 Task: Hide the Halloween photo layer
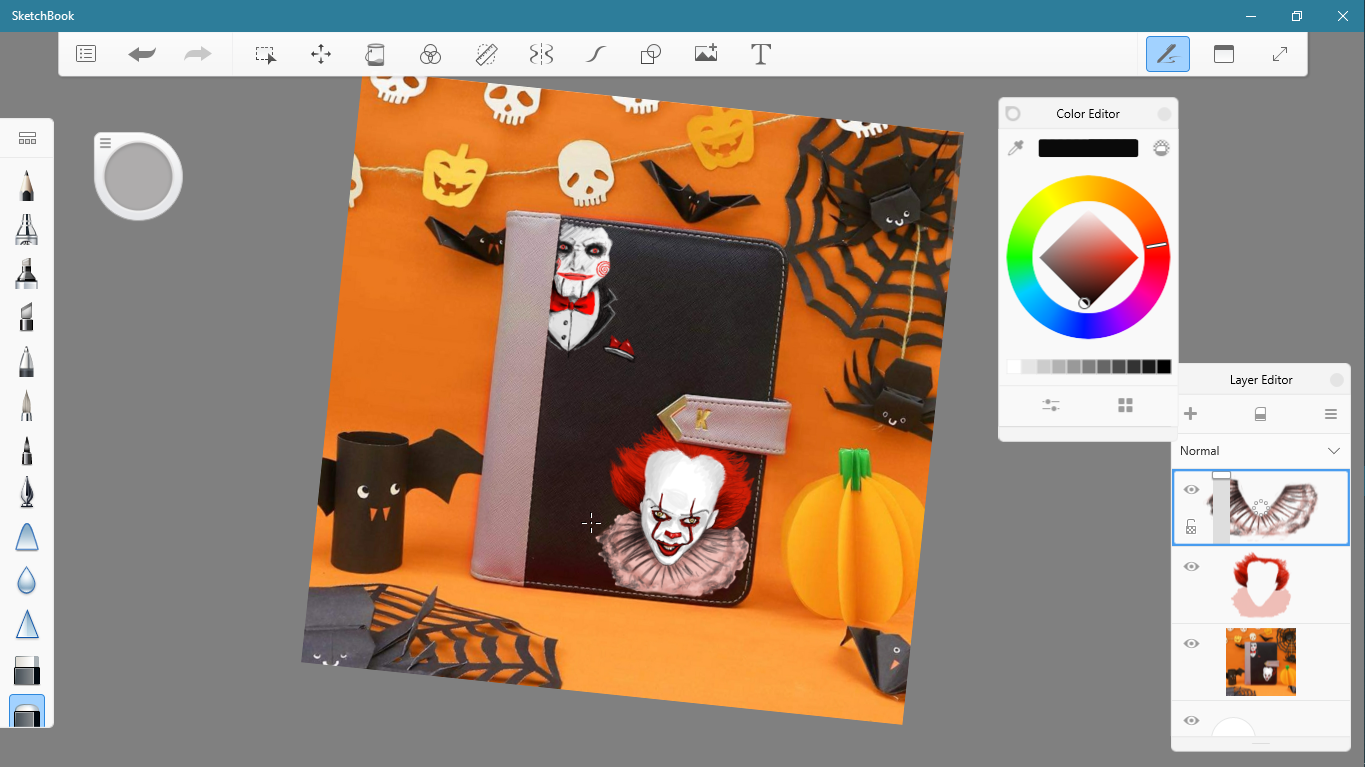click(1191, 644)
